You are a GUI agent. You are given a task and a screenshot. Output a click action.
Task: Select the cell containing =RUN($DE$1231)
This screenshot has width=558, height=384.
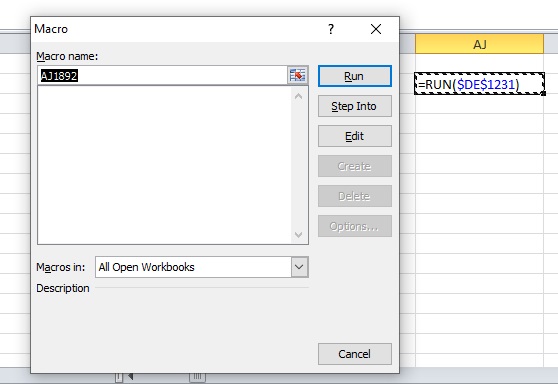[479, 84]
